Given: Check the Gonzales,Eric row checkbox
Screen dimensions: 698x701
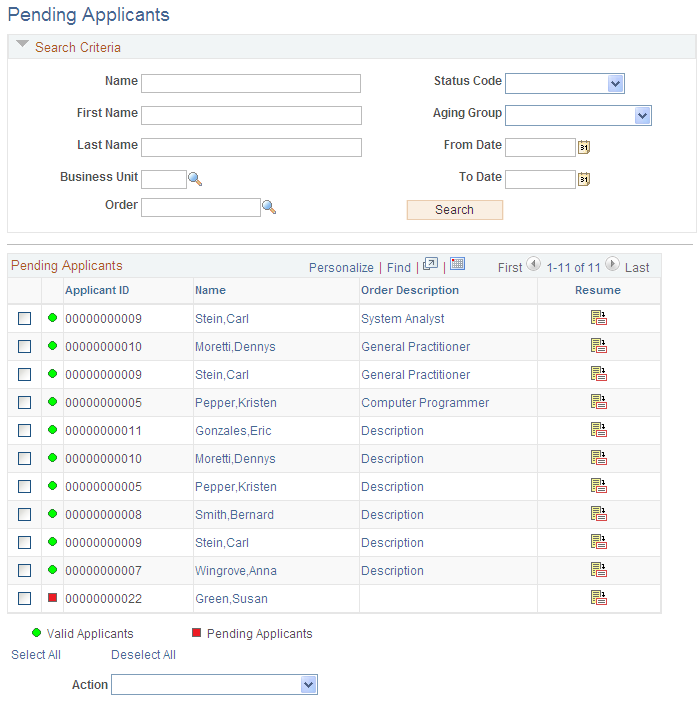Looking at the screenshot, I should 24,431.
